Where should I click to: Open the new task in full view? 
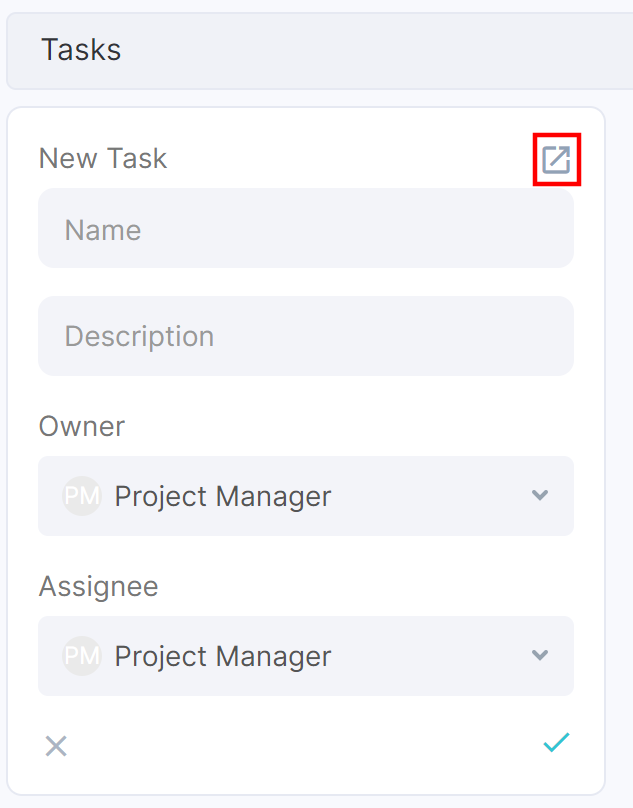[x=556, y=159]
